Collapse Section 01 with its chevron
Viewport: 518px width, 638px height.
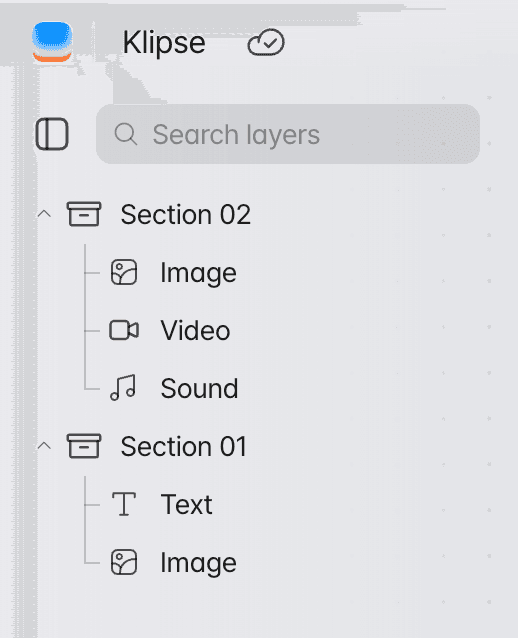(44, 446)
